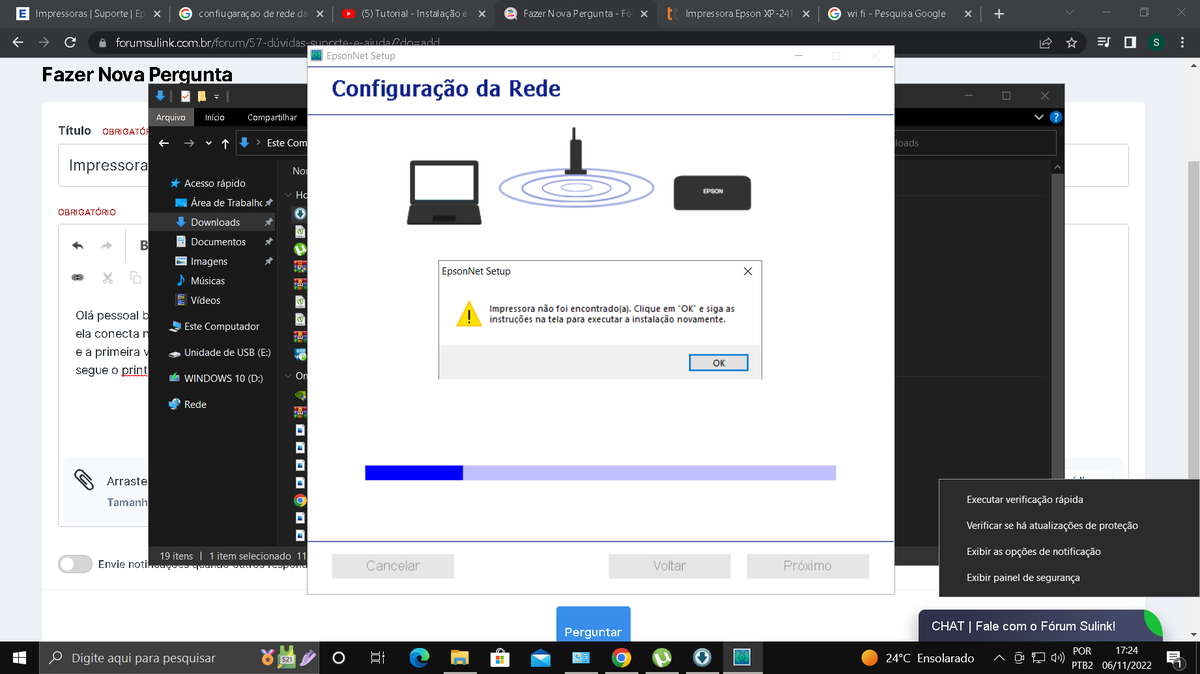1200x674 pixels.
Task: Go up one folder level in File Explorer
Action: [225, 143]
